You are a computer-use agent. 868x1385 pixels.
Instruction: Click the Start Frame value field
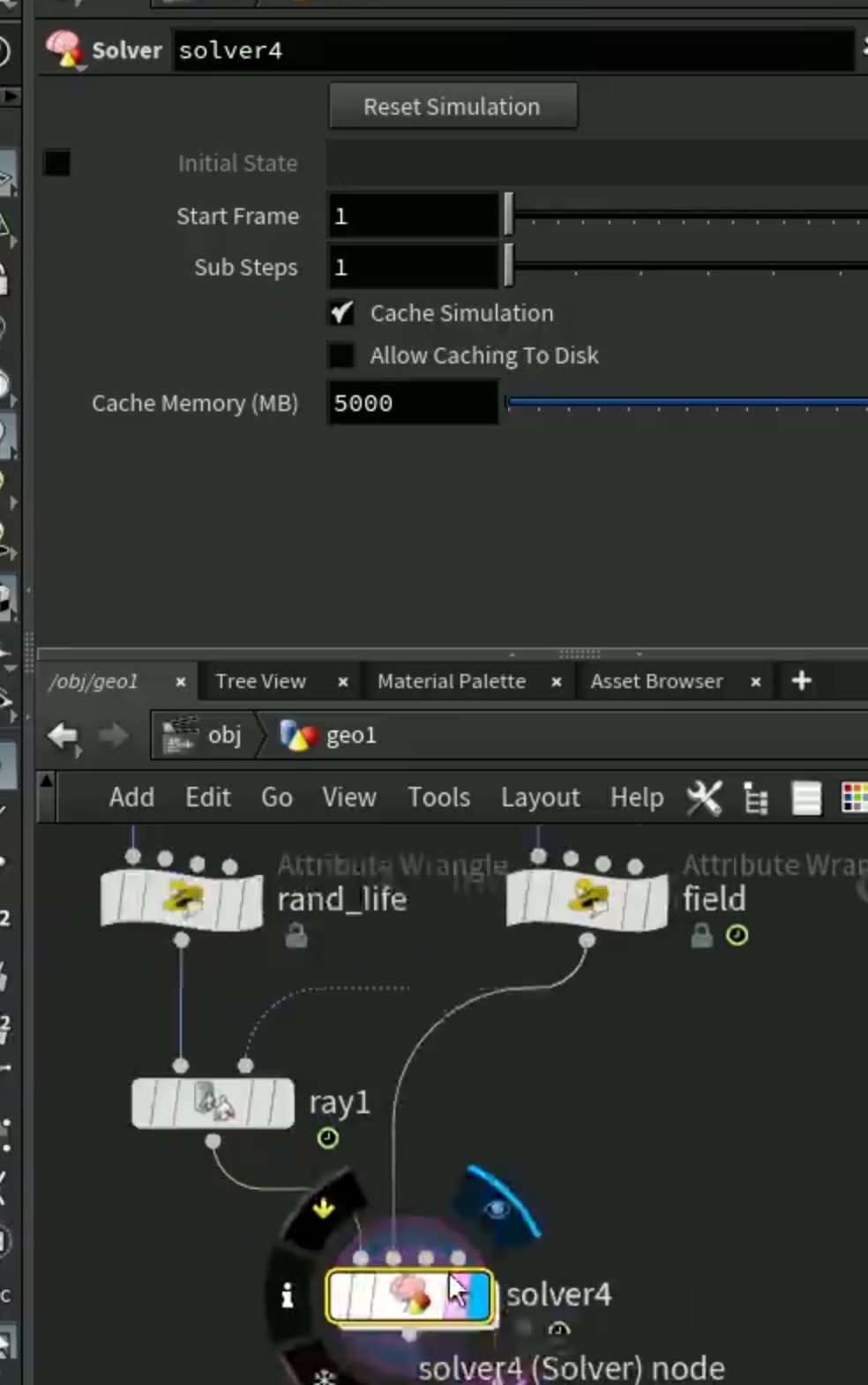pos(413,216)
